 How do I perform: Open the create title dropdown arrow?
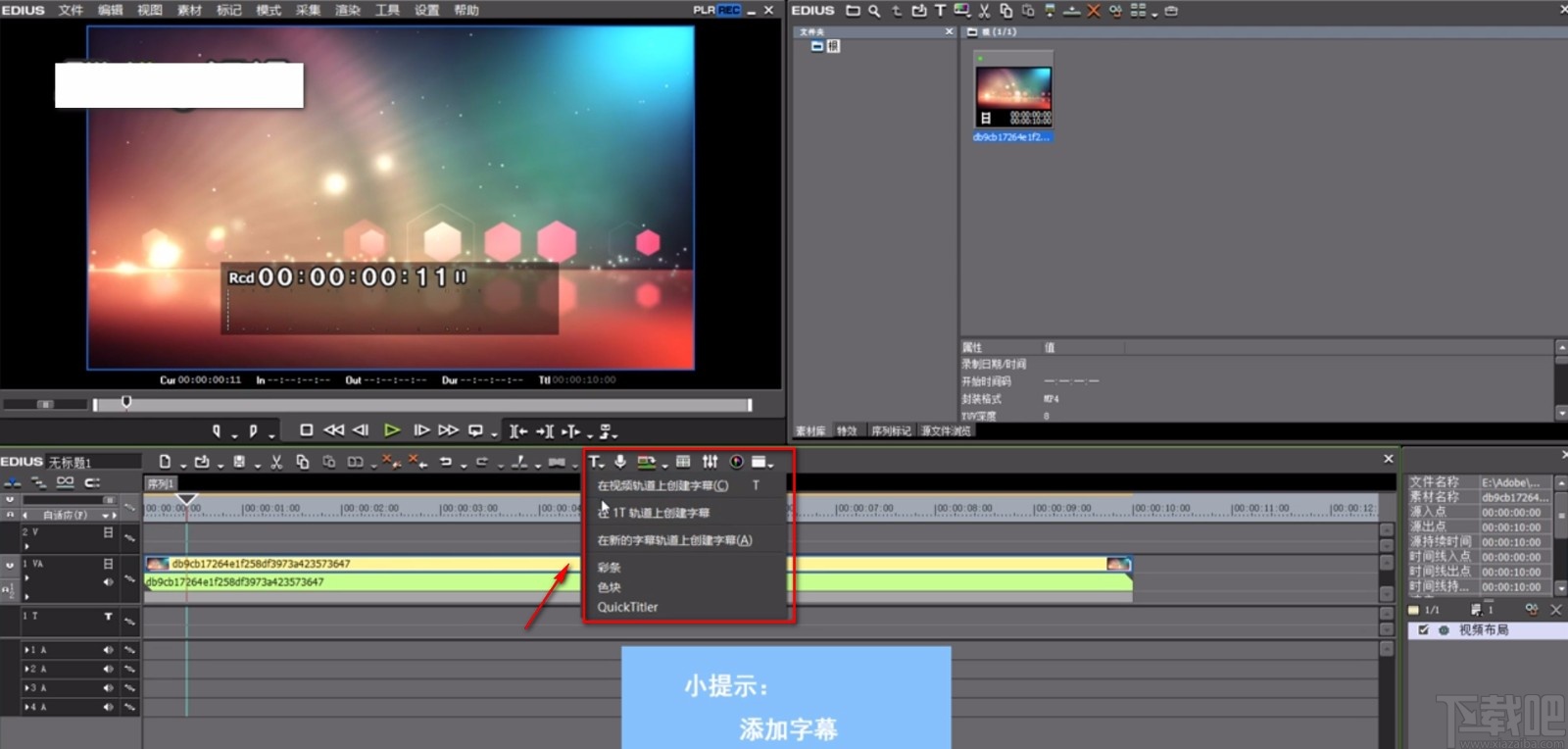(603, 465)
